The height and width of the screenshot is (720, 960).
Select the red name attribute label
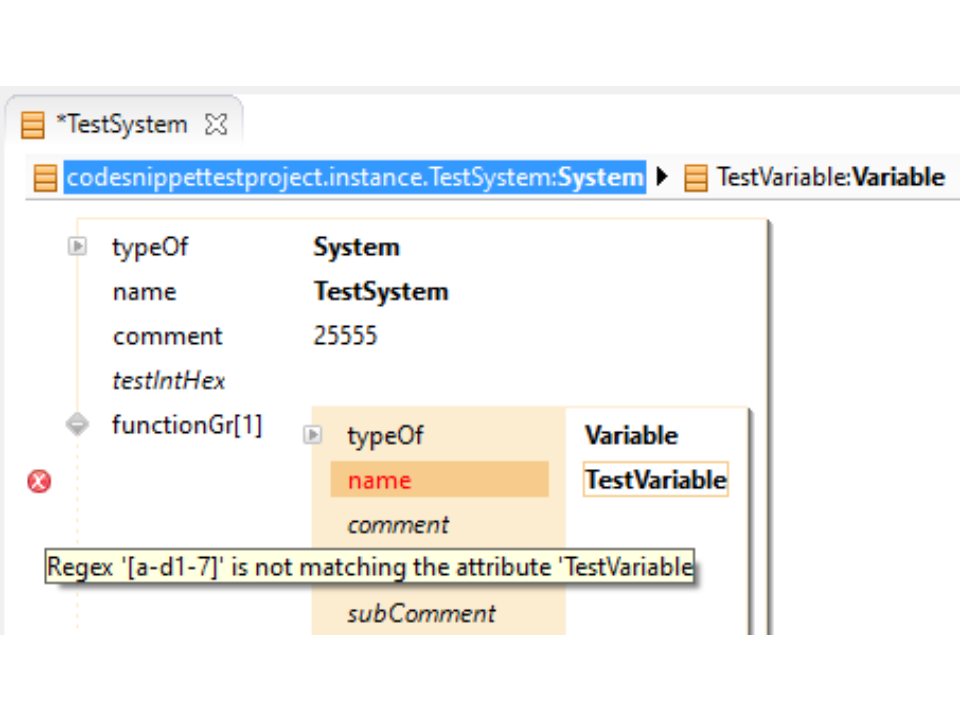coord(379,480)
